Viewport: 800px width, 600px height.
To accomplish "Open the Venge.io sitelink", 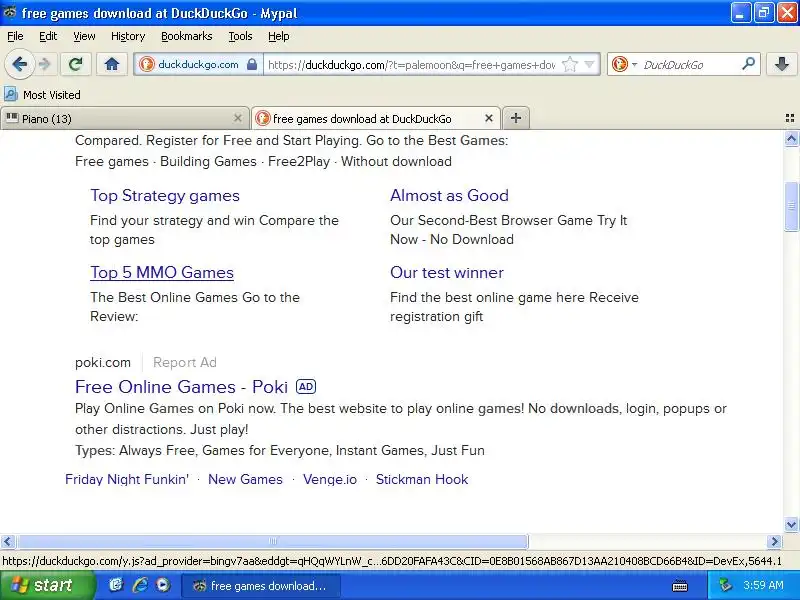I will click(330, 480).
